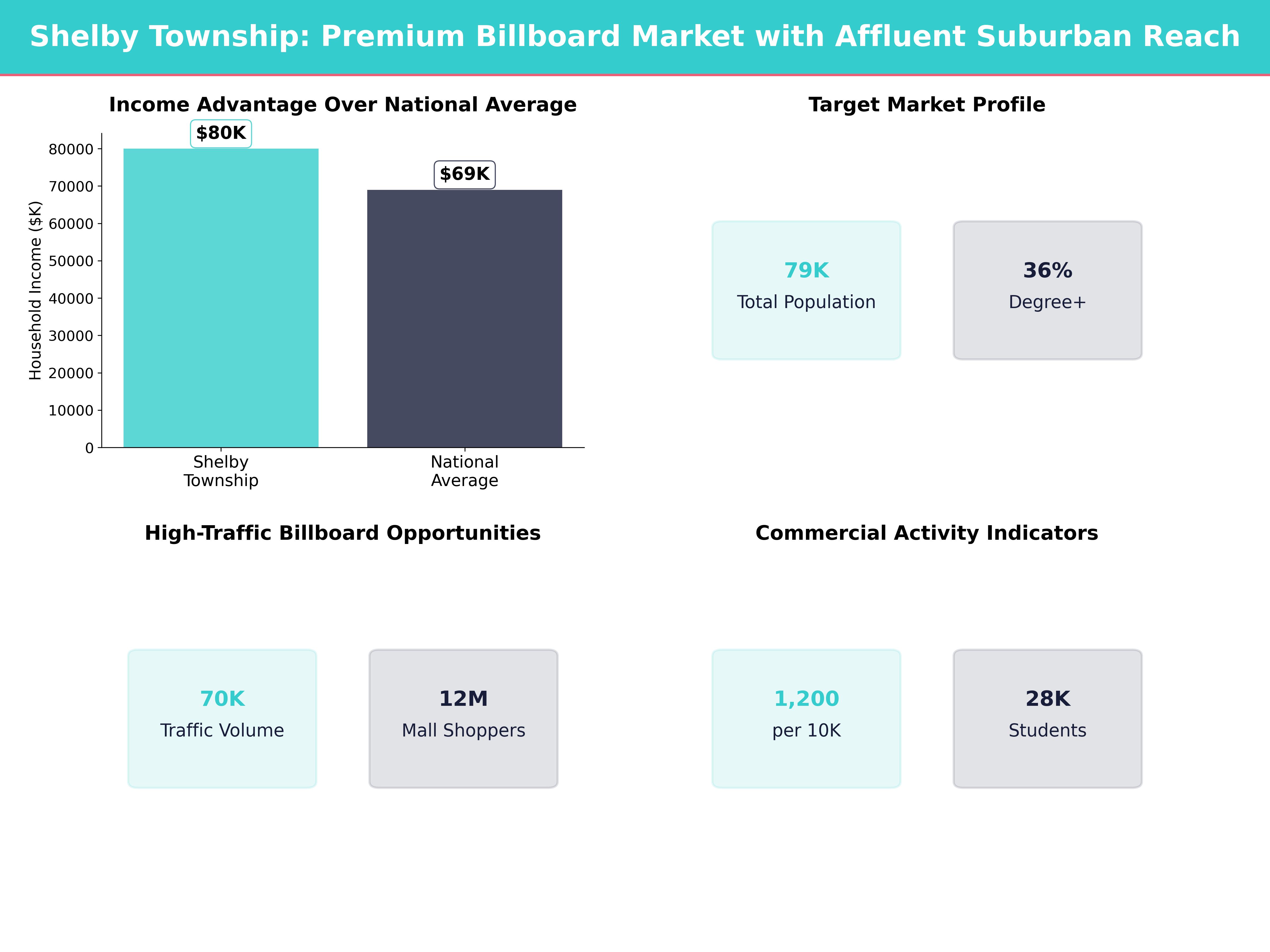The image size is (1270, 952).
Task: Click the 40000 y-axis tick label
Action: click(71, 298)
